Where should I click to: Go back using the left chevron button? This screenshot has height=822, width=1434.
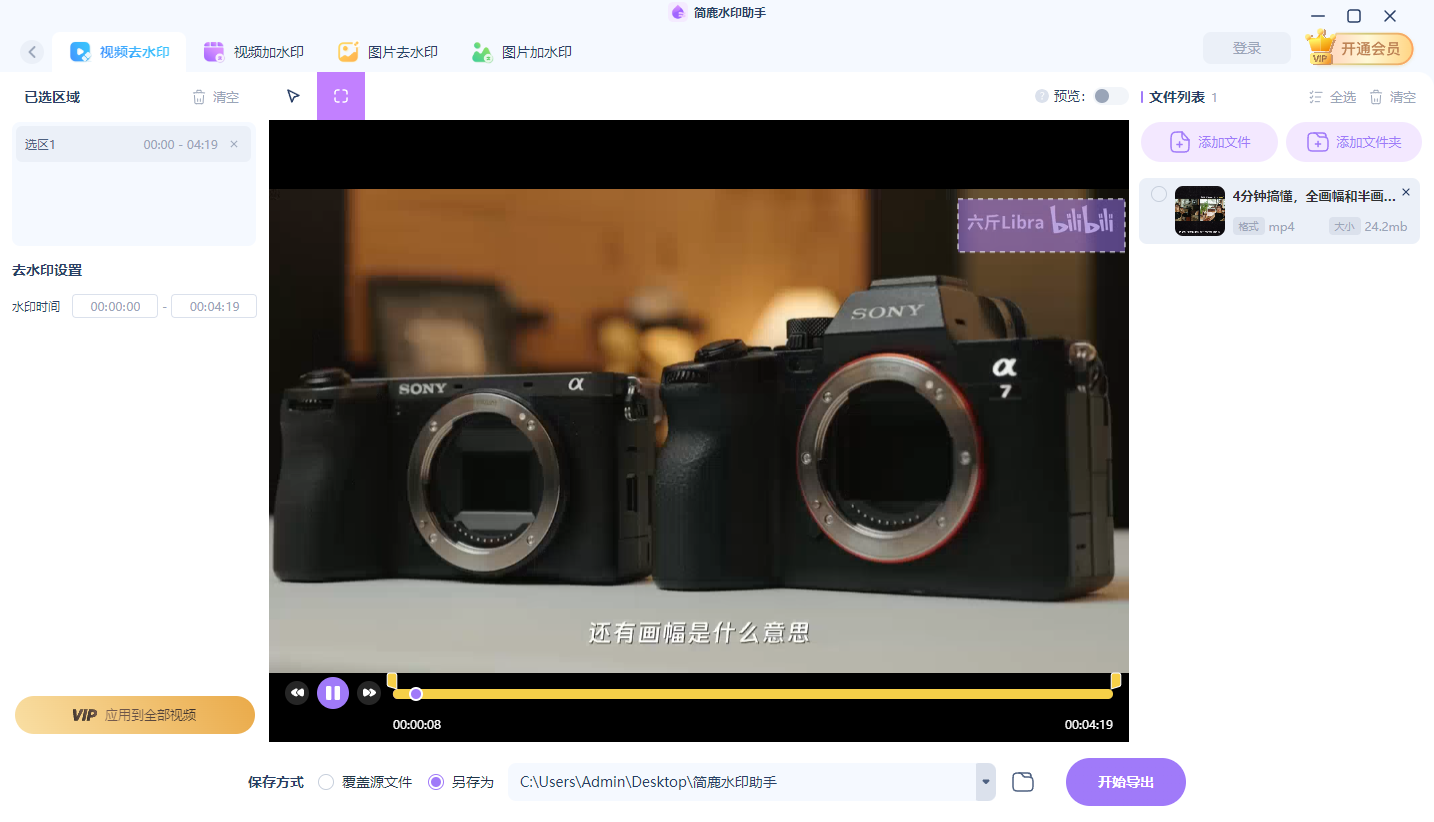(x=32, y=52)
